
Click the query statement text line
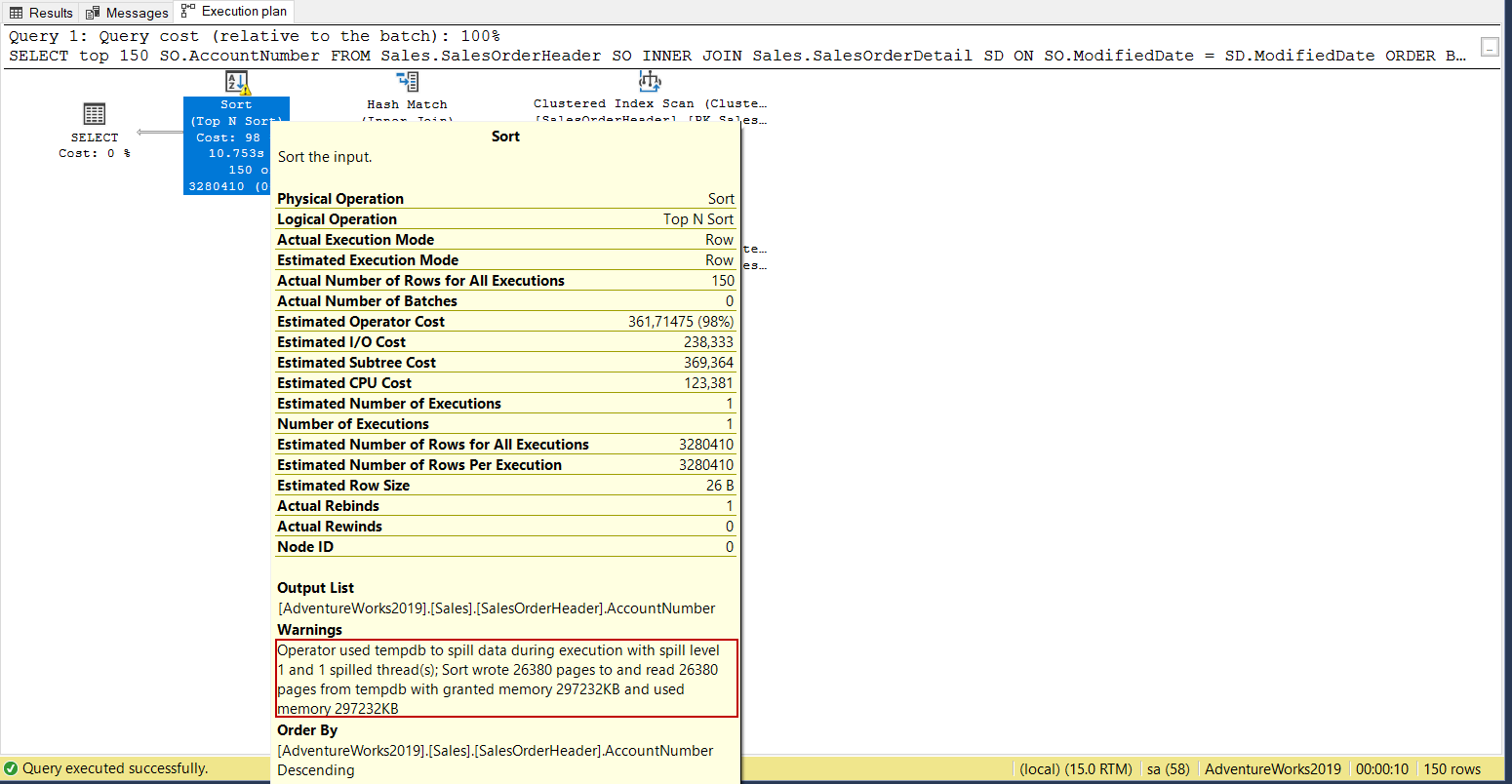(736, 56)
